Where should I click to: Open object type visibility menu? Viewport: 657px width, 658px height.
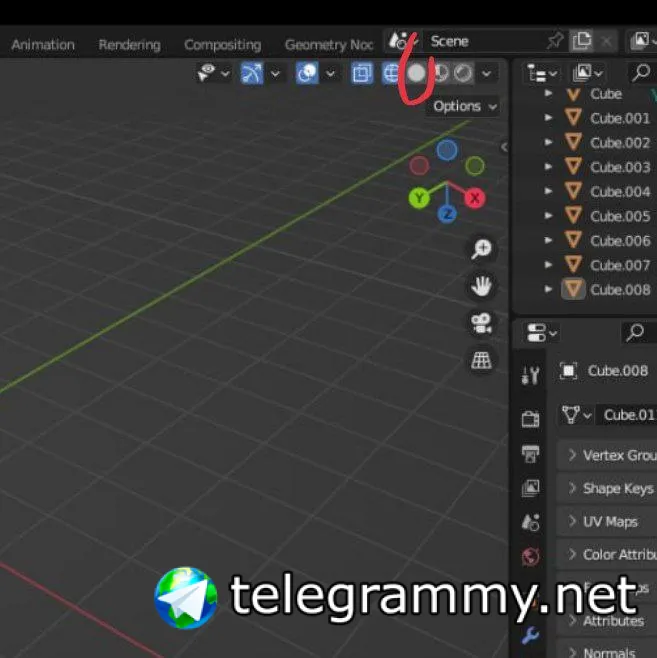coord(206,73)
